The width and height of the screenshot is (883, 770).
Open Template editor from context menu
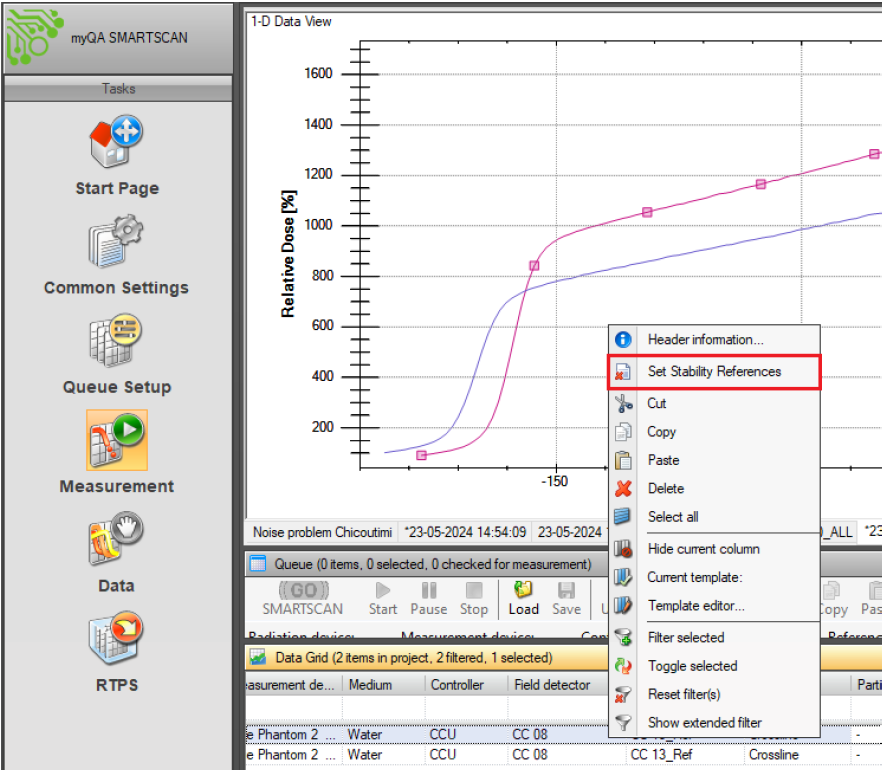(695, 606)
